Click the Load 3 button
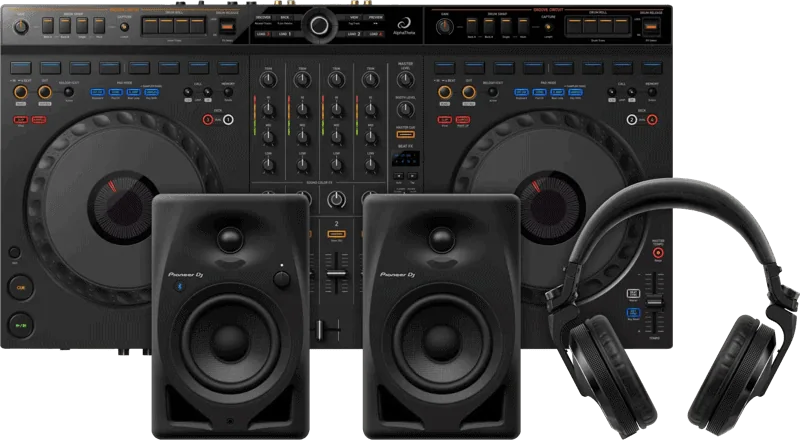Screen dimensions: 800x440 [263, 34]
